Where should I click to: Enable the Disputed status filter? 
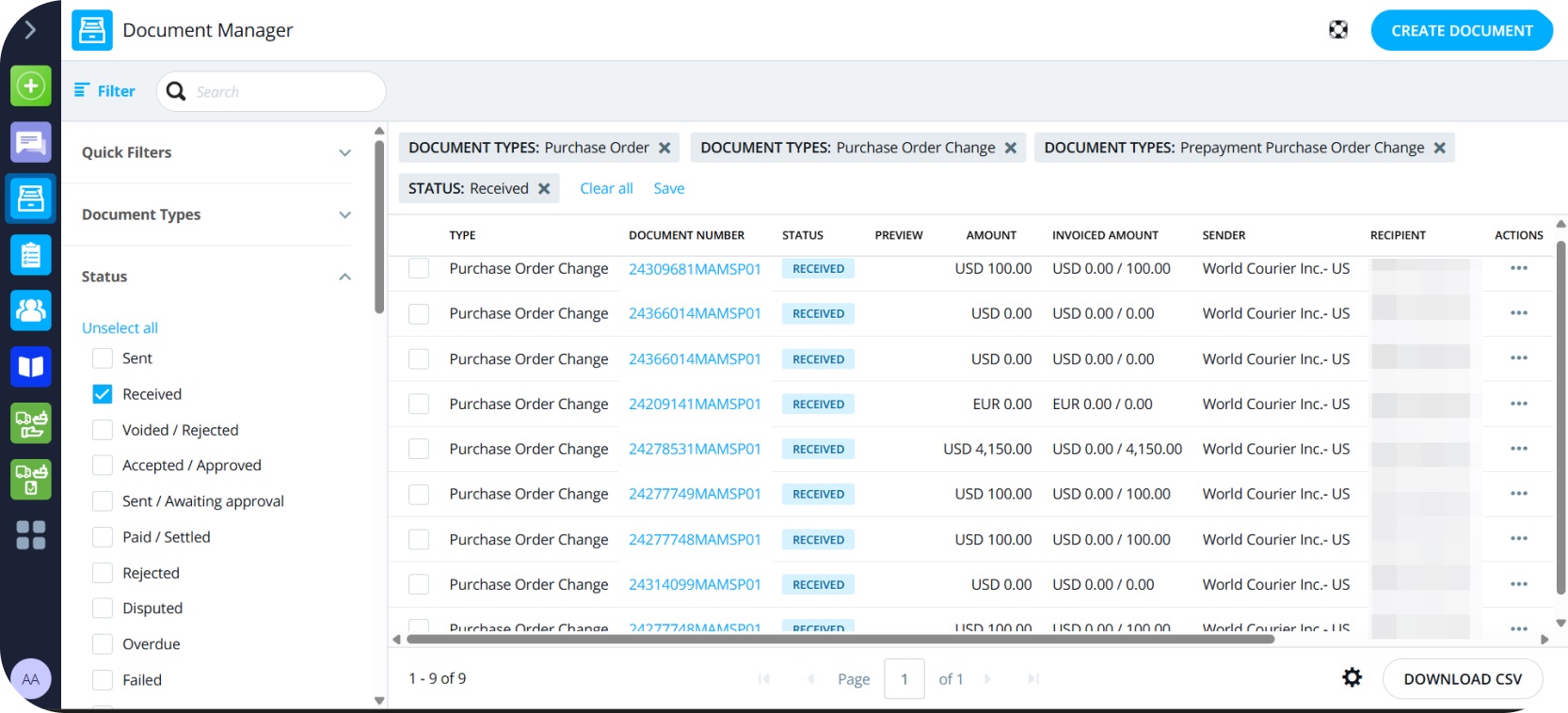[x=103, y=609]
